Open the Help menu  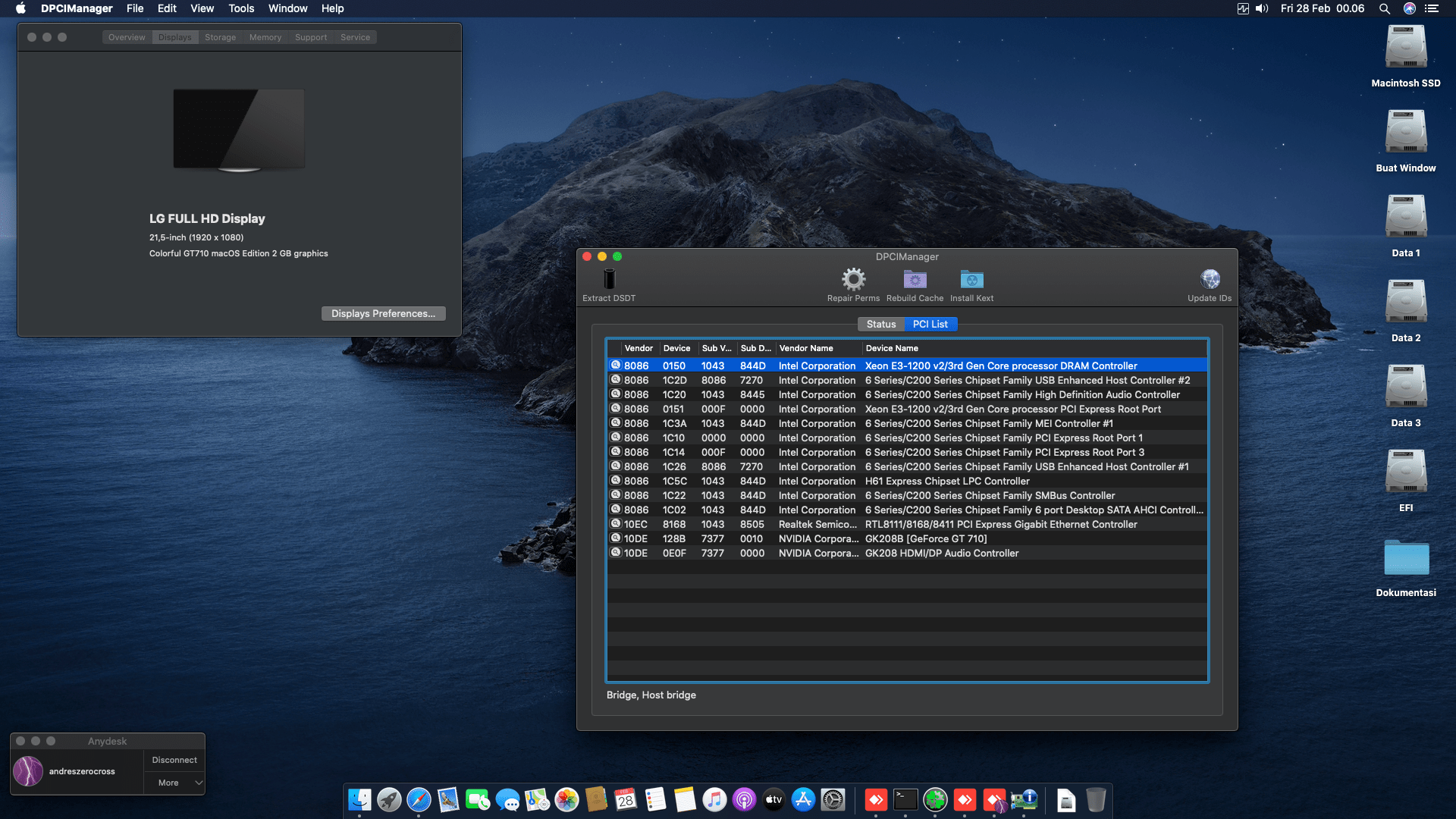click(x=332, y=8)
